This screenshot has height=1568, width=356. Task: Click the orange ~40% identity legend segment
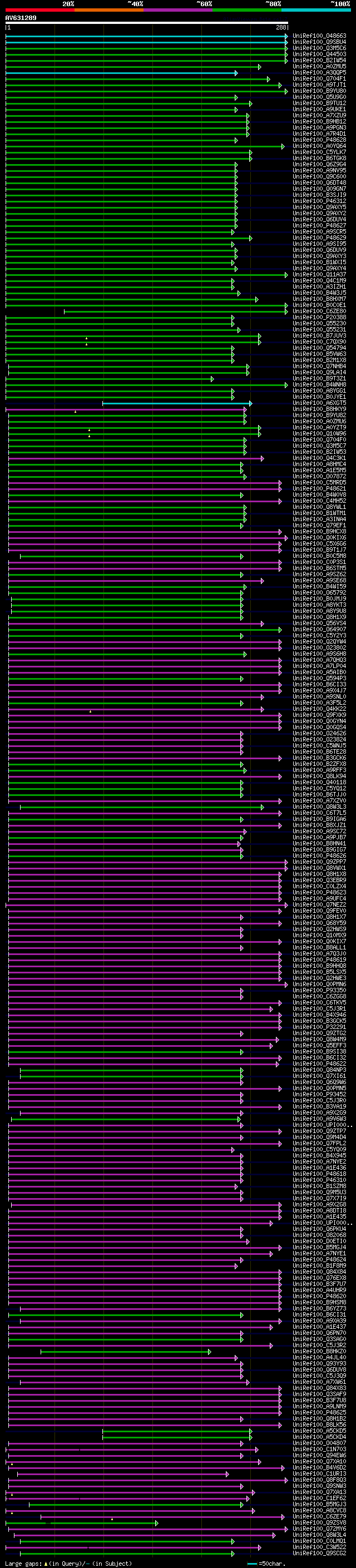[x=109, y=10]
